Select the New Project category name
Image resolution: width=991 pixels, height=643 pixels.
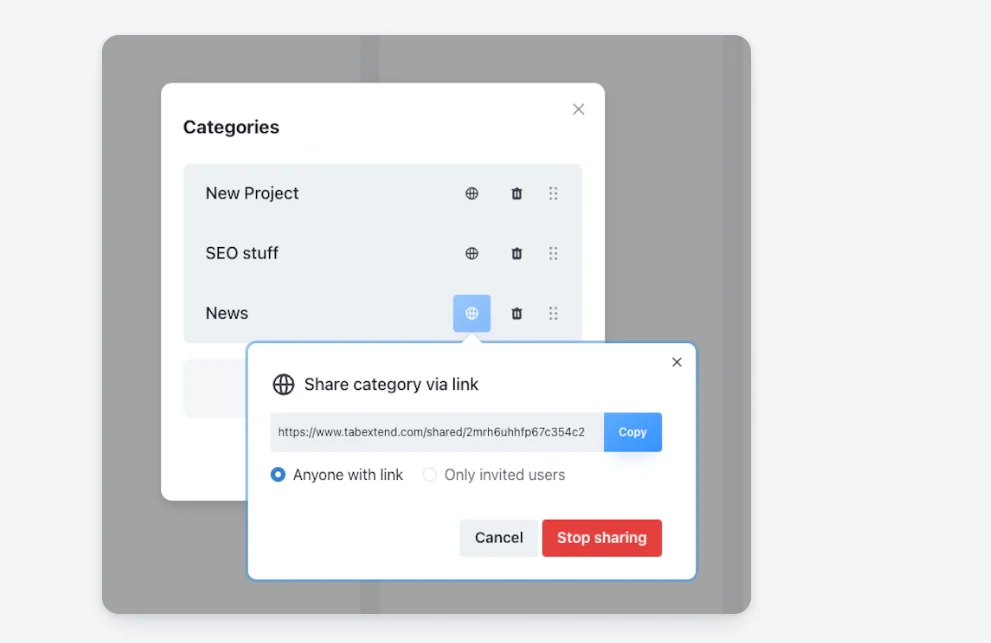pos(252,194)
